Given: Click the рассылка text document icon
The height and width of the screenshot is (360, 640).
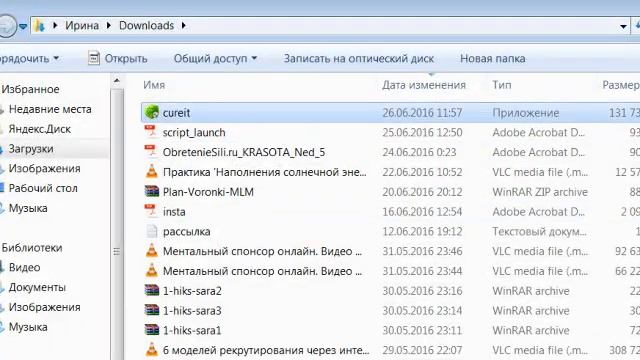Looking at the screenshot, I should 151,231.
